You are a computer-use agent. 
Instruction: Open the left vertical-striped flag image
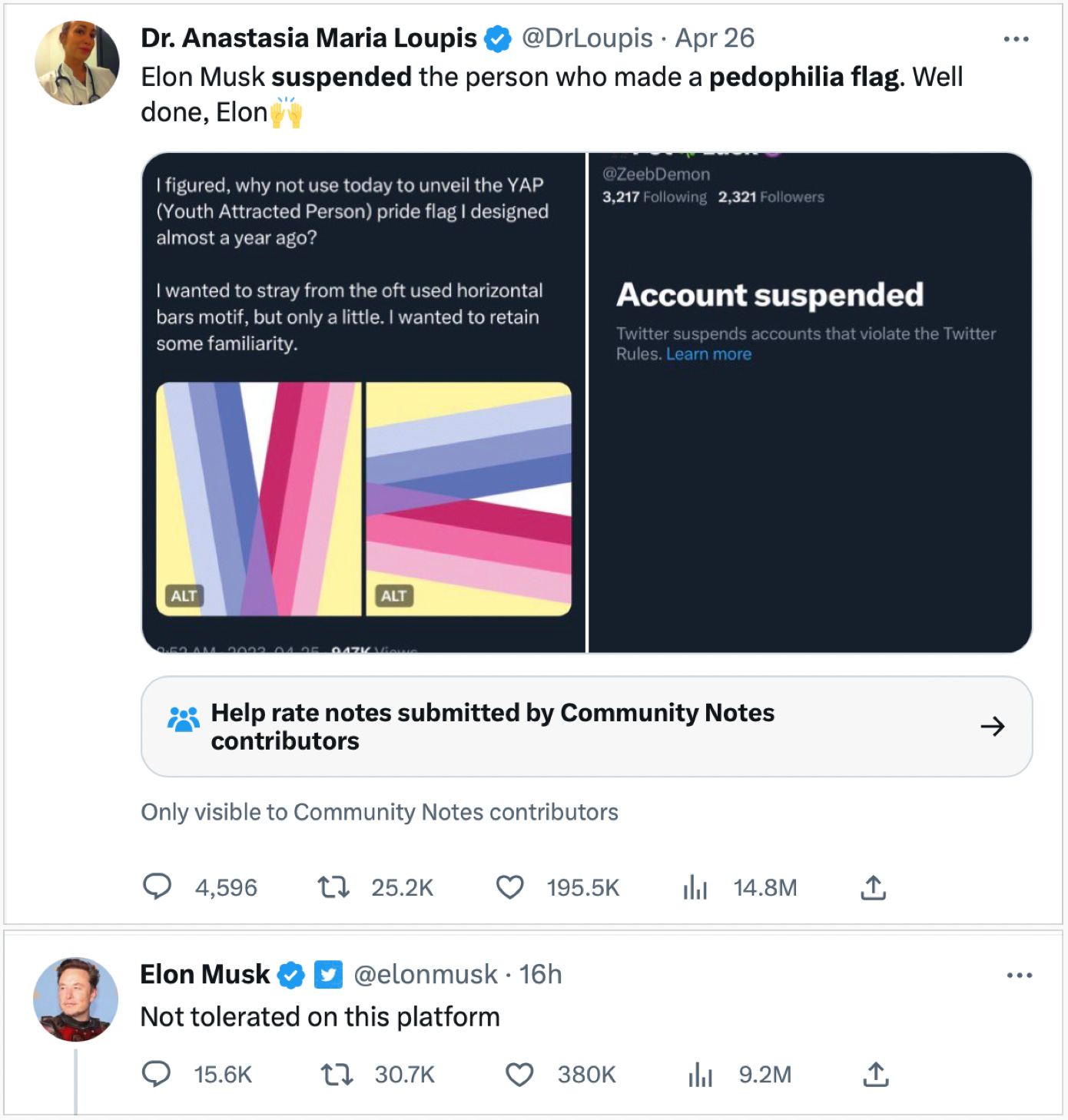[259, 499]
